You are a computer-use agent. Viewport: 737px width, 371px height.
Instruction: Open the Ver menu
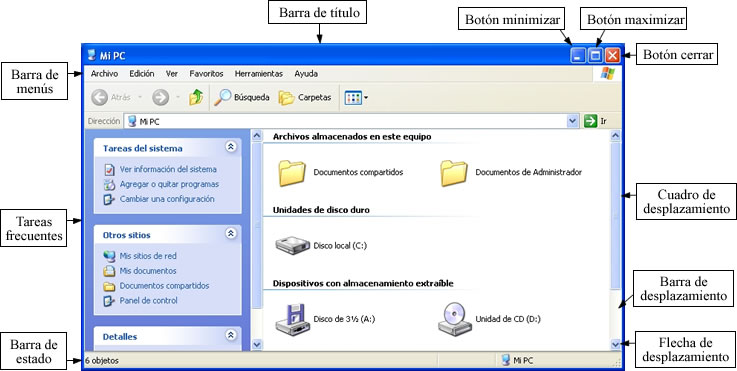172,74
